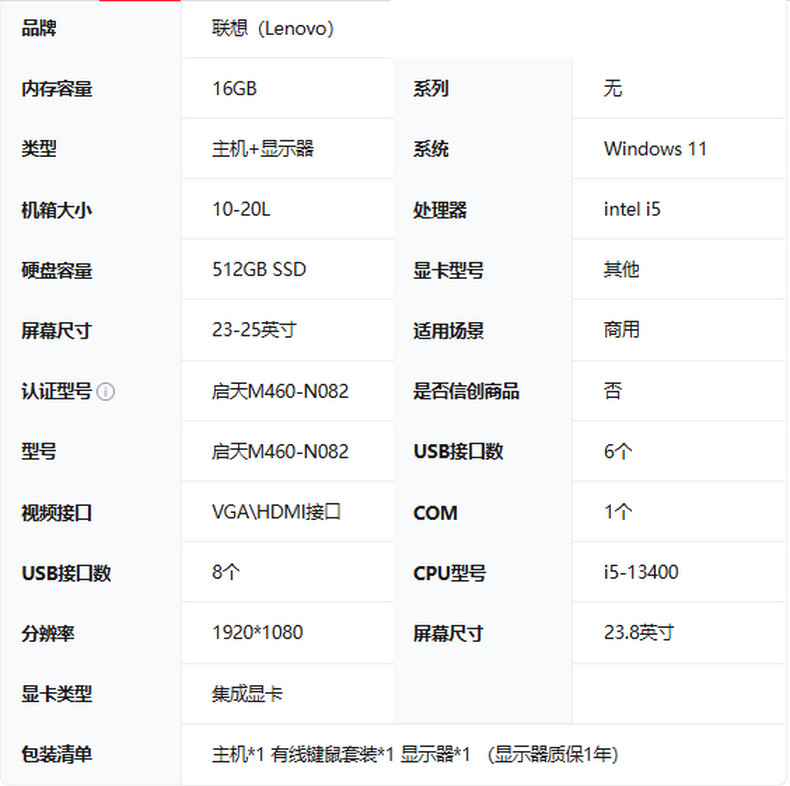Screen dimensions: 790x786
Task: Select the 16GB memory value
Action: click(235, 89)
